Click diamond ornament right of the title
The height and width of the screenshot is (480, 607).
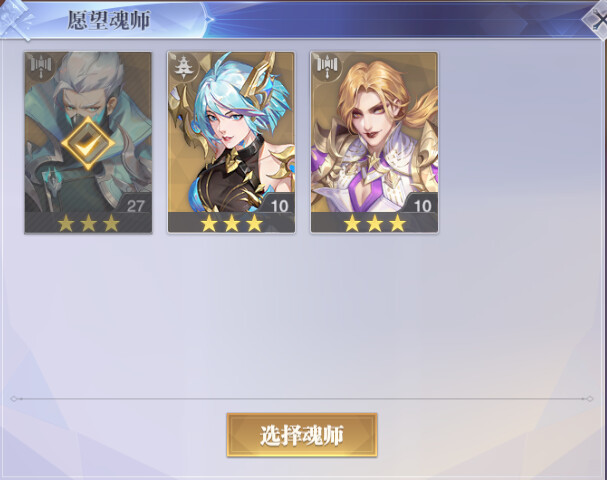coord(209,19)
